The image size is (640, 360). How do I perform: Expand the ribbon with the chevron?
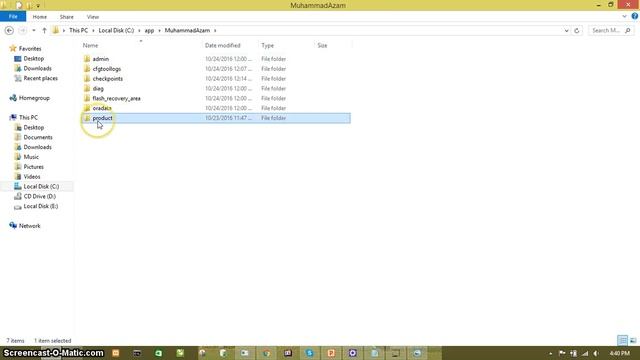[x=624, y=17]
